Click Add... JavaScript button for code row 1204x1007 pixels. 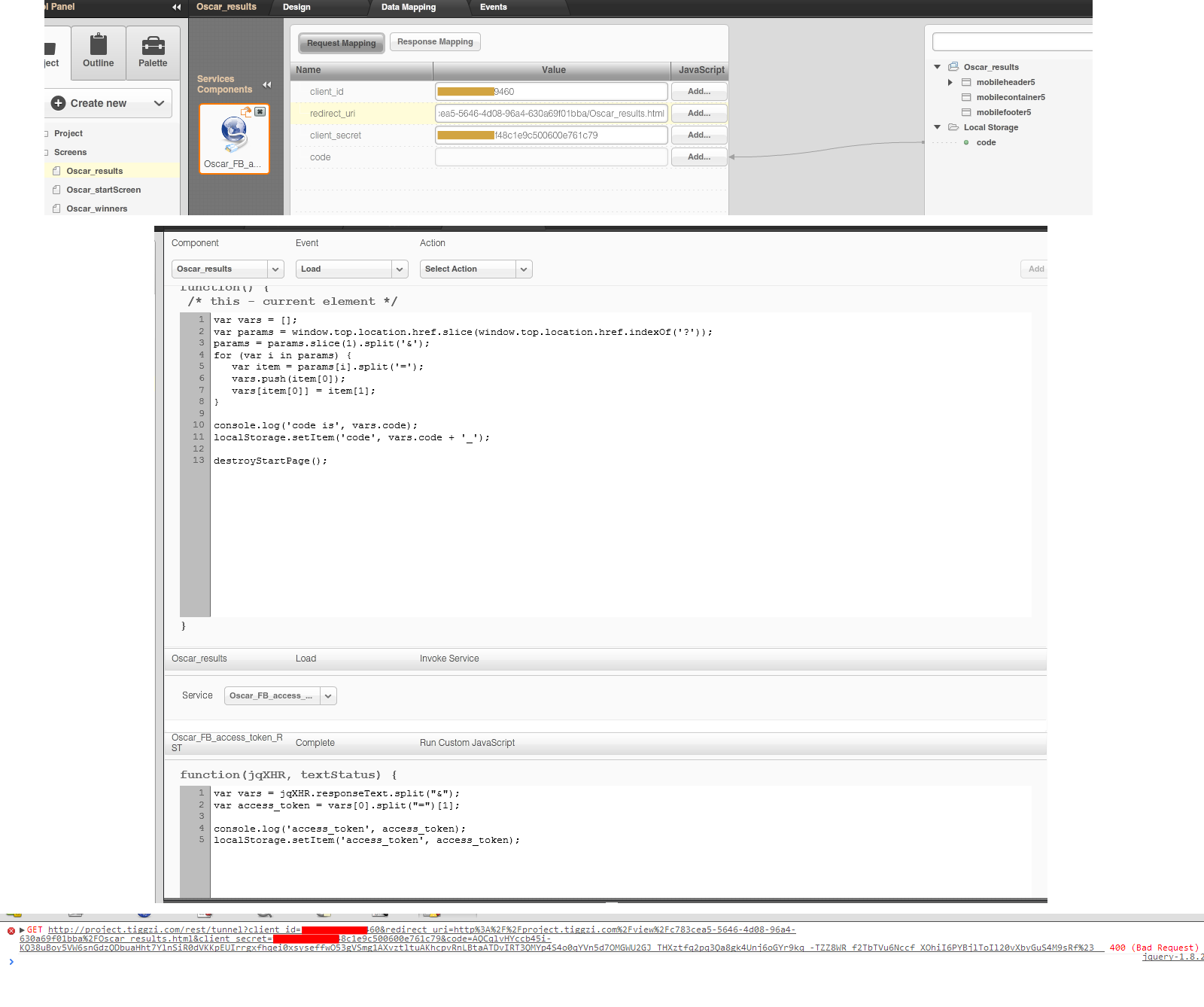pos(698,157)
